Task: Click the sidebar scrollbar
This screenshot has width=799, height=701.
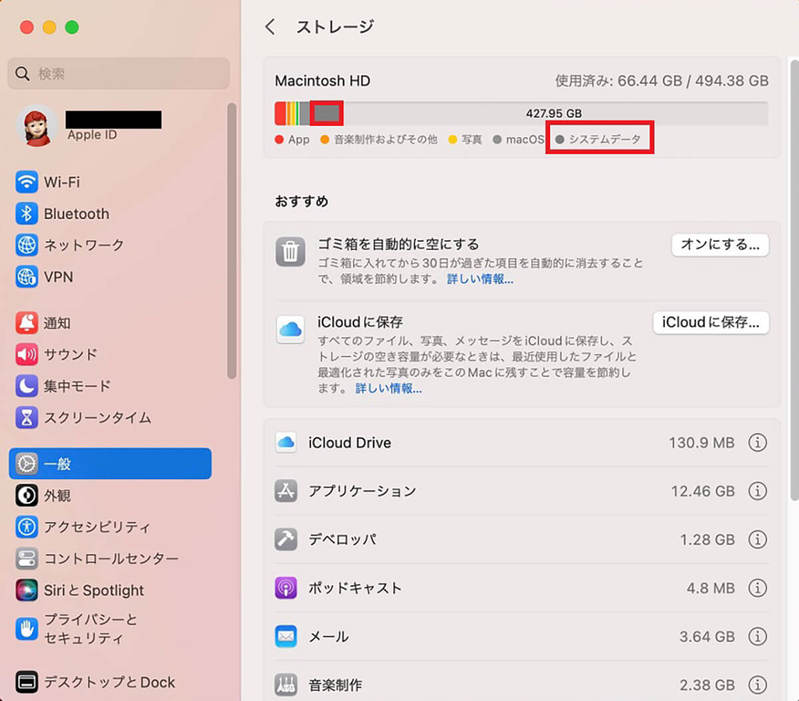Action: tap(232, 240)
